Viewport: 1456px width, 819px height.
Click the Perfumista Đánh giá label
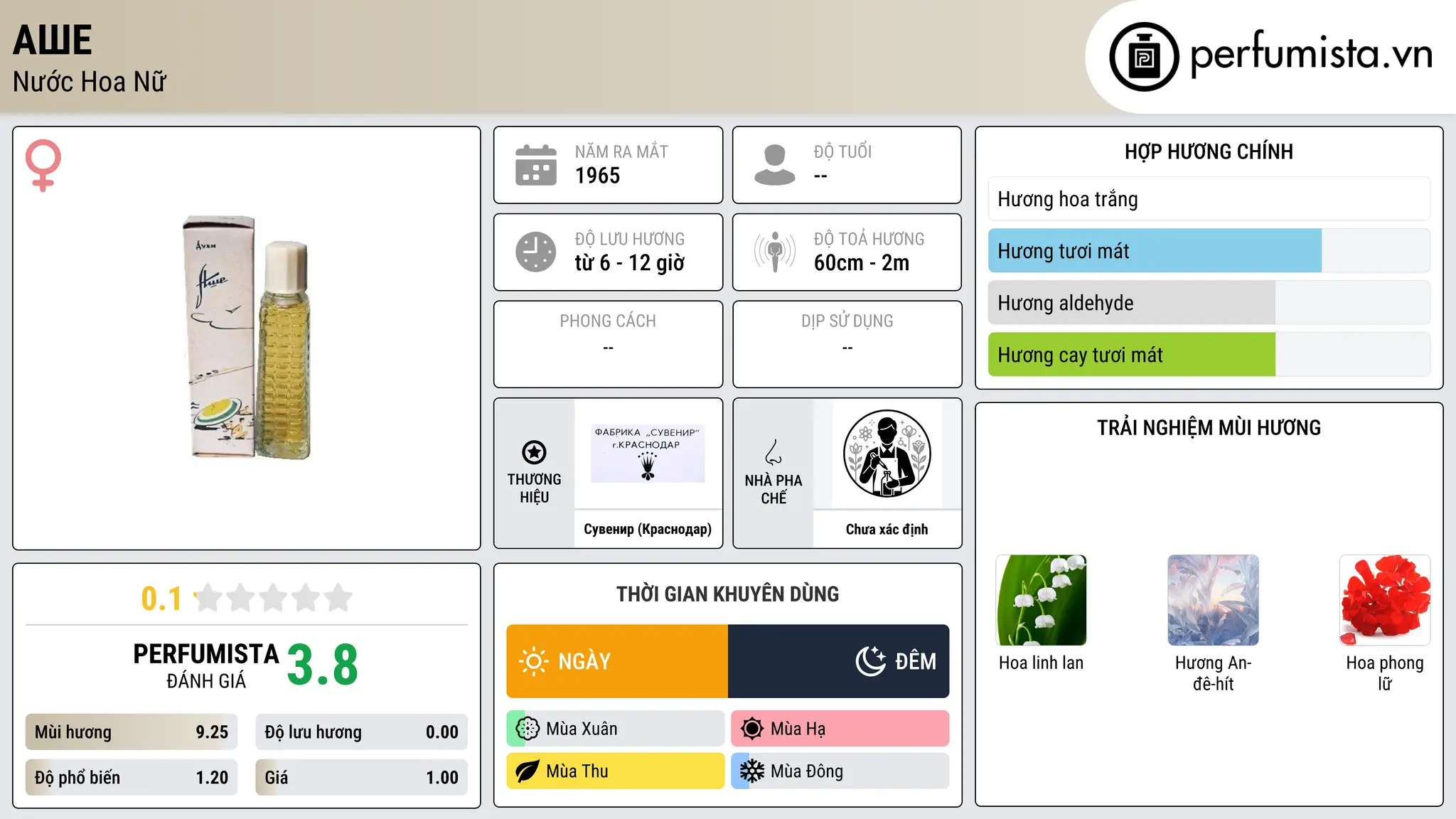click(206, 666)
